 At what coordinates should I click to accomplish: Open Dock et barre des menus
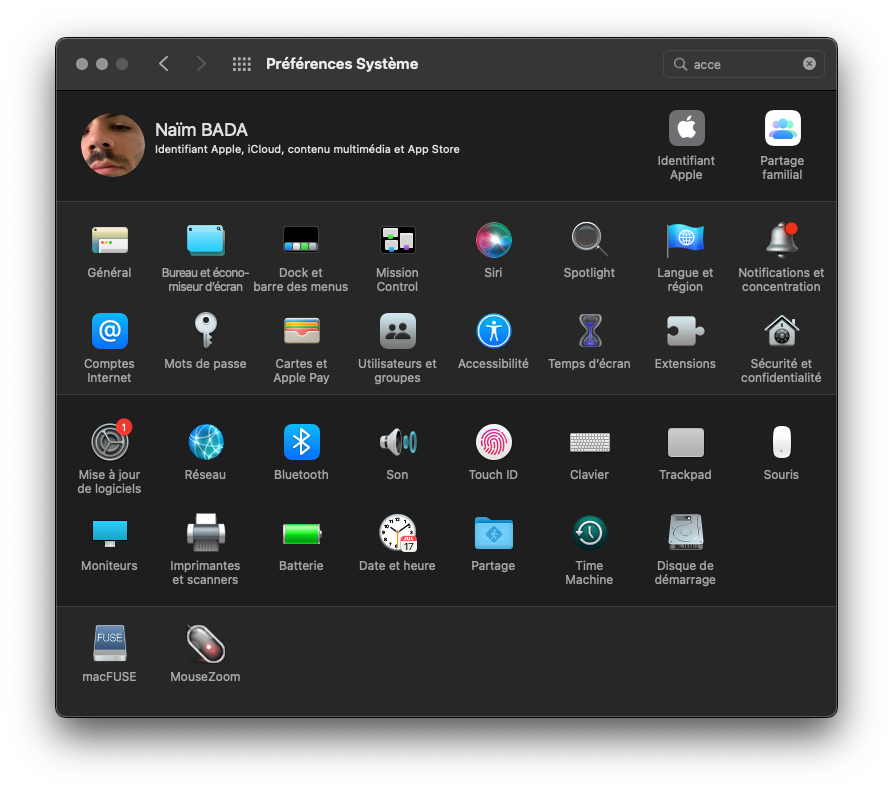tap(301, 240)
